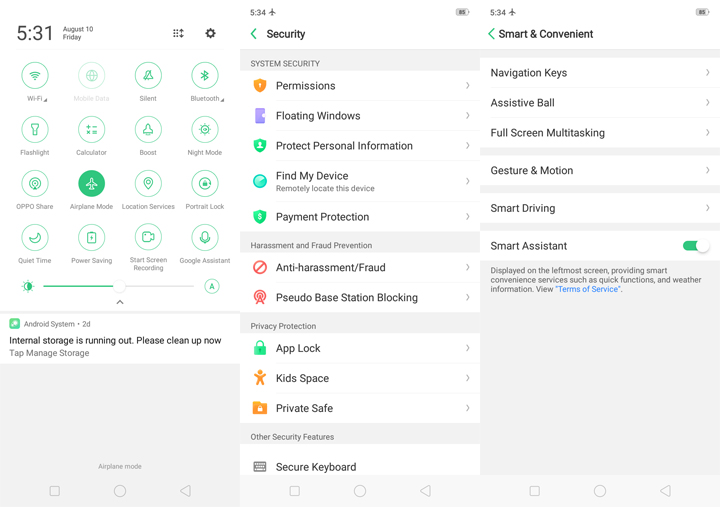Open settings gear in notification panel
720x507 pixels.
coord(210,34)
